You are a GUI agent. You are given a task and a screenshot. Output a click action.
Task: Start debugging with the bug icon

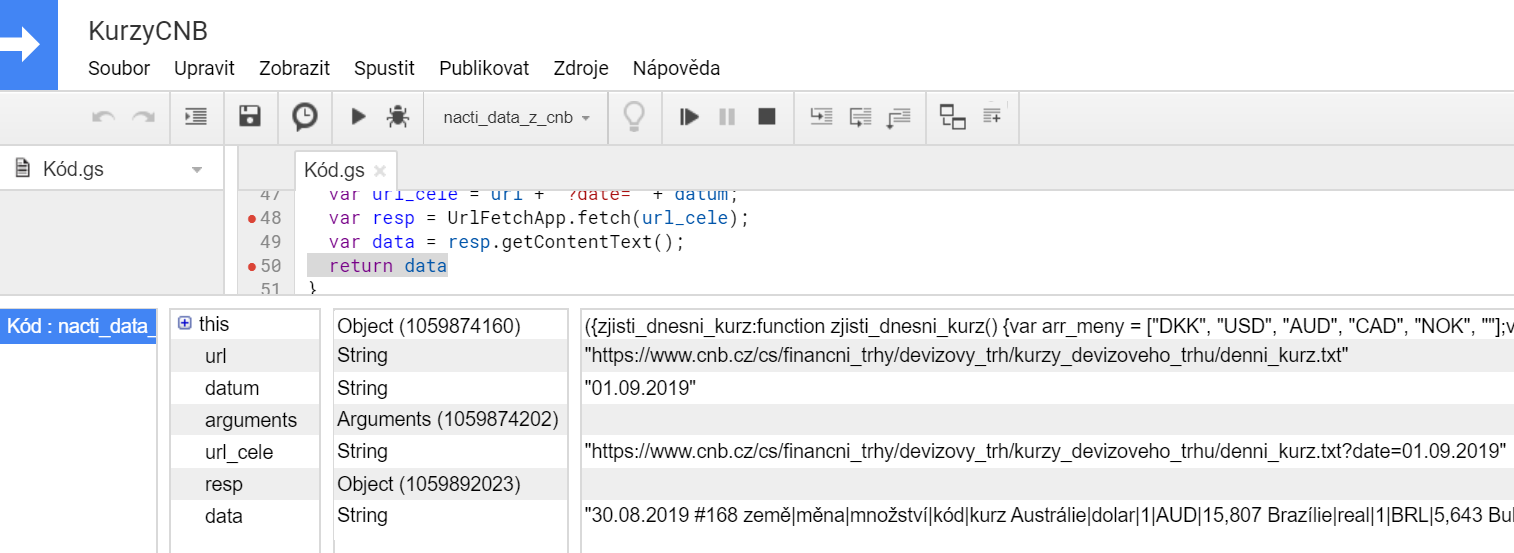[398, 117]
